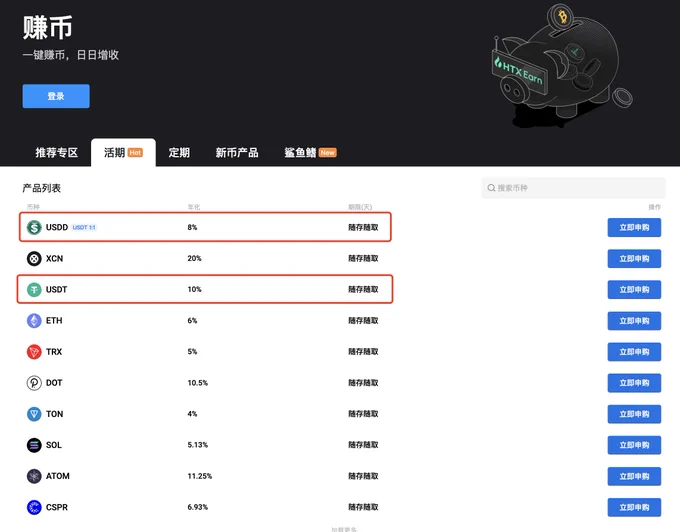680x532 pixels.
Task: Click the New badge on 鲨鱼鳍 tab
Action: [327, 153]
